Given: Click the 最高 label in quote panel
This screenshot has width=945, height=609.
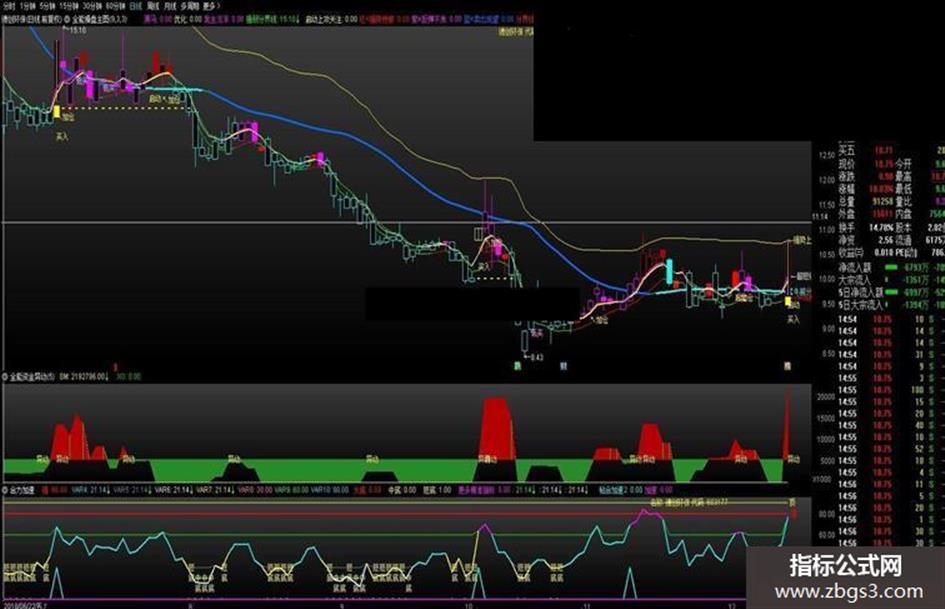Looking at the screenshot, I should tap(903, 176).
